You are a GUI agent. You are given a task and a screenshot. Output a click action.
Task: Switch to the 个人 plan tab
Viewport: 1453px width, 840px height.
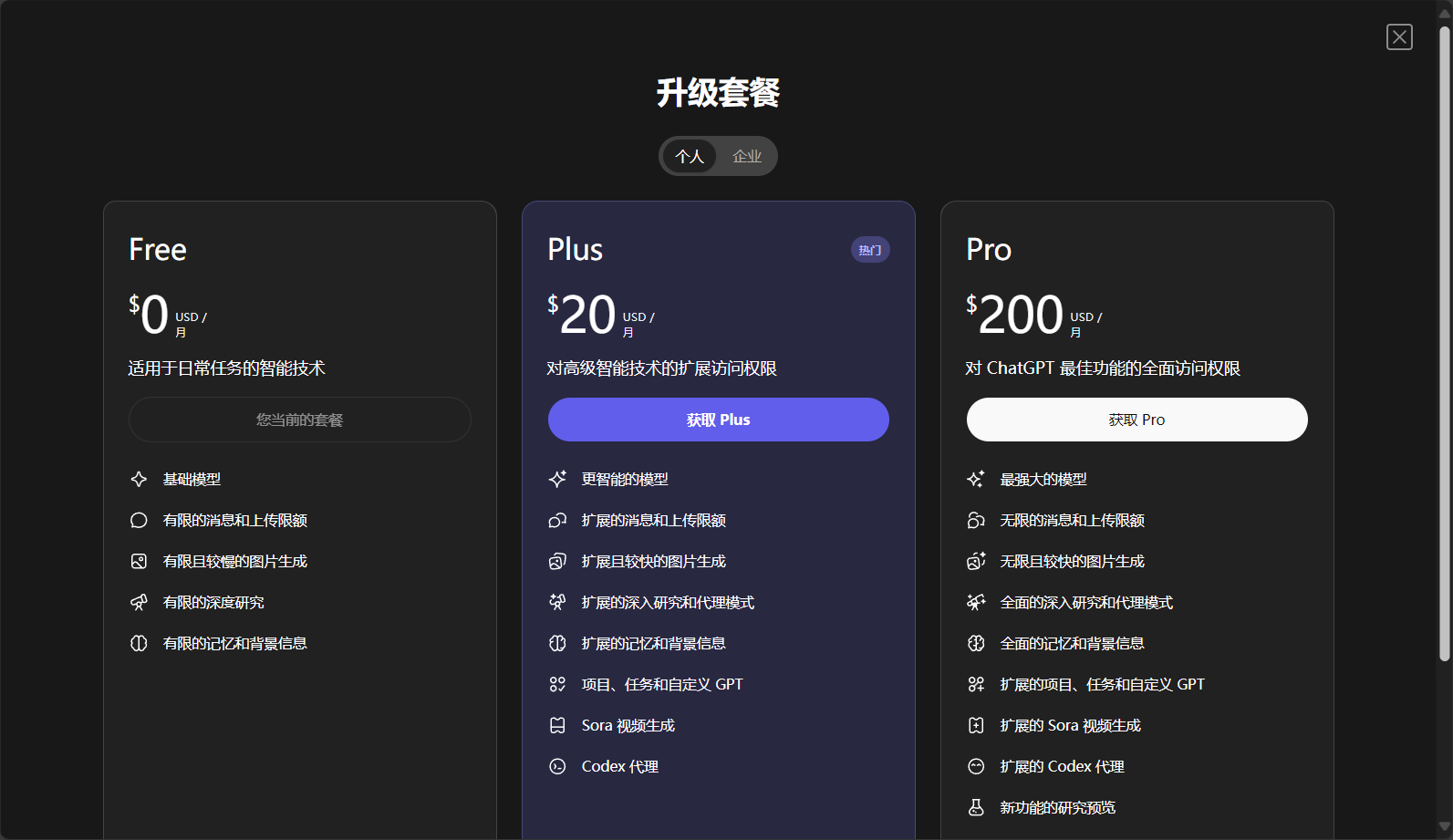(x=690, y=156)
